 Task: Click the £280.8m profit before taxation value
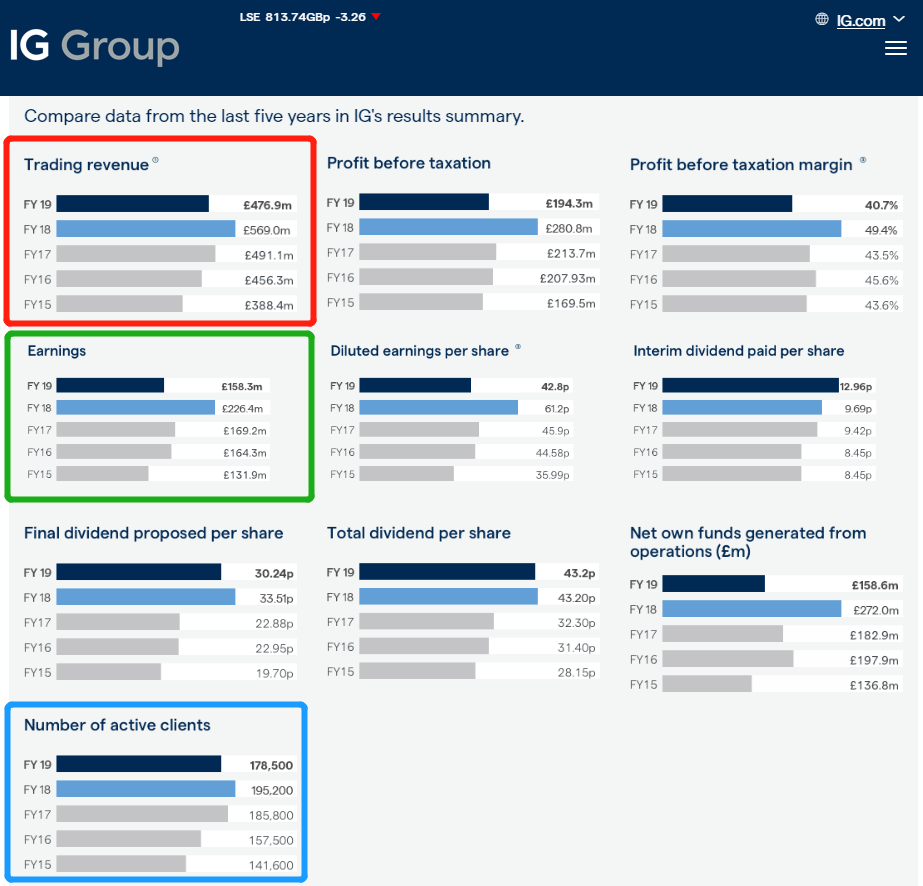point(569,228)
